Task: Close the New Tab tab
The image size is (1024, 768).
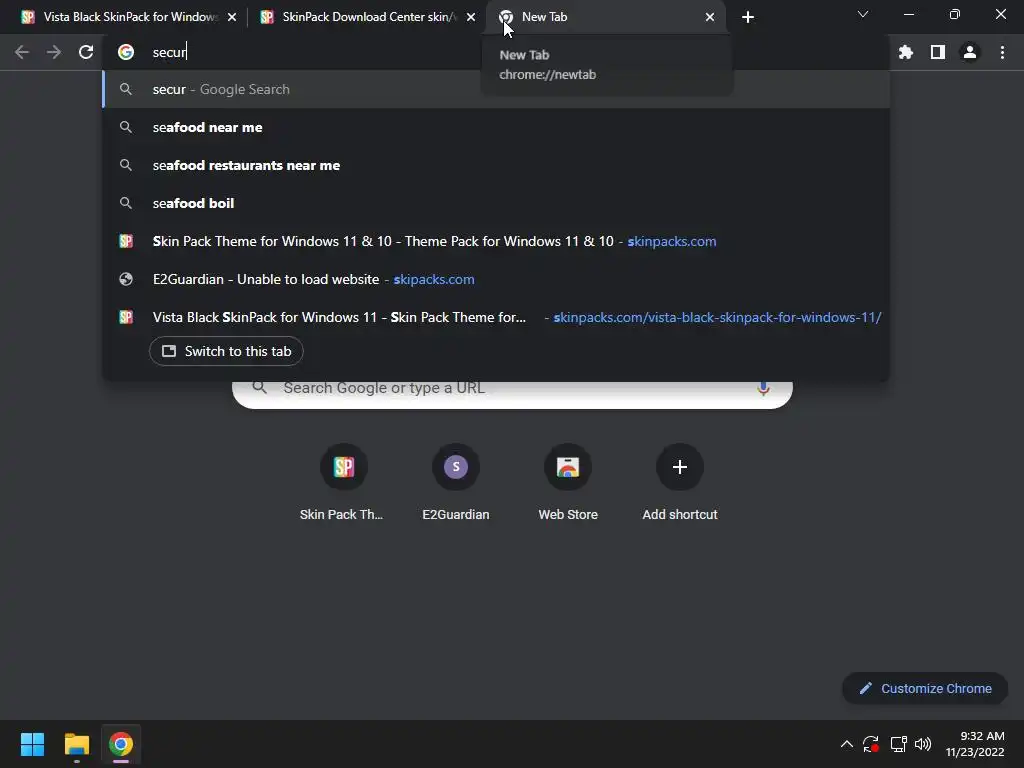Action: click(x=710, y=17)
